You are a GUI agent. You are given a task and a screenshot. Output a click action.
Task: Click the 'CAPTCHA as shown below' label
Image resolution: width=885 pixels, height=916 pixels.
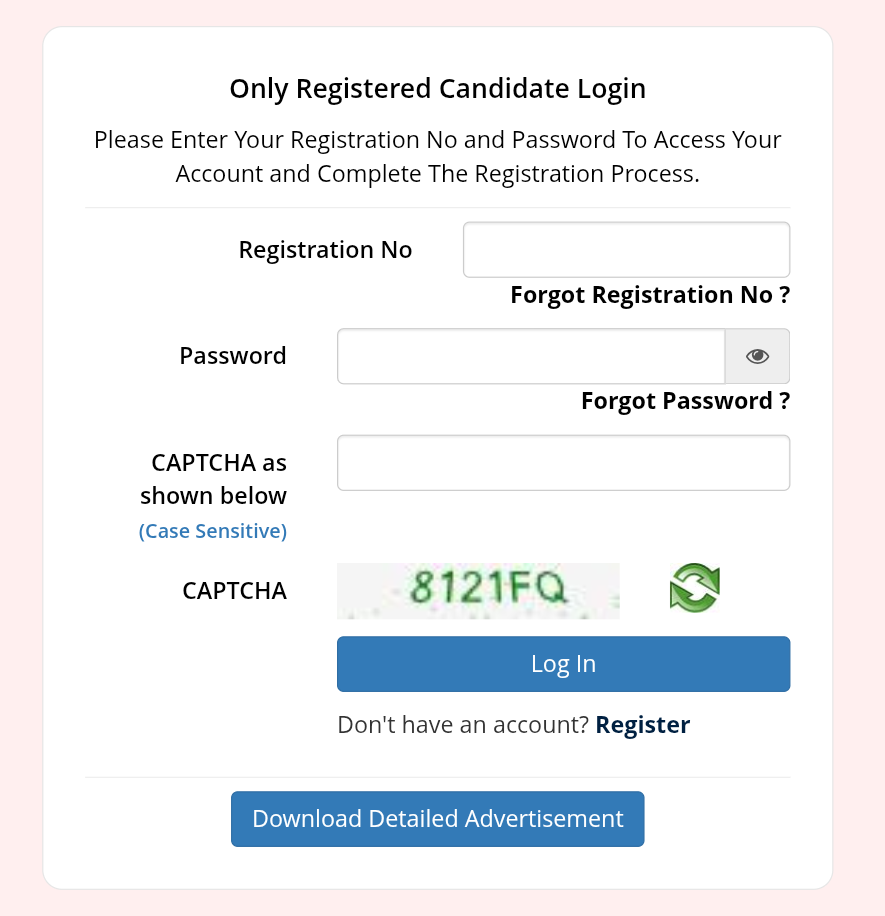click(x=214, y=479)
